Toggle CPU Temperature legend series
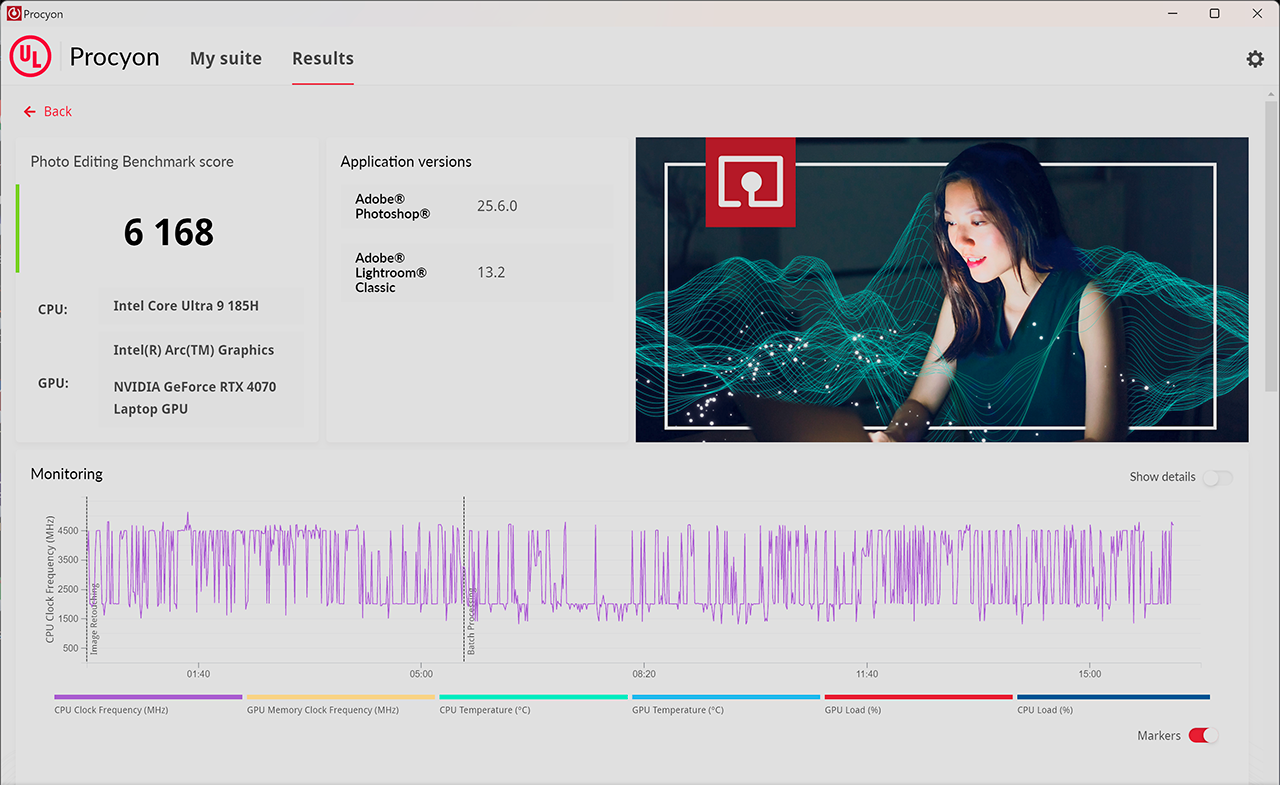 [533, 703]
